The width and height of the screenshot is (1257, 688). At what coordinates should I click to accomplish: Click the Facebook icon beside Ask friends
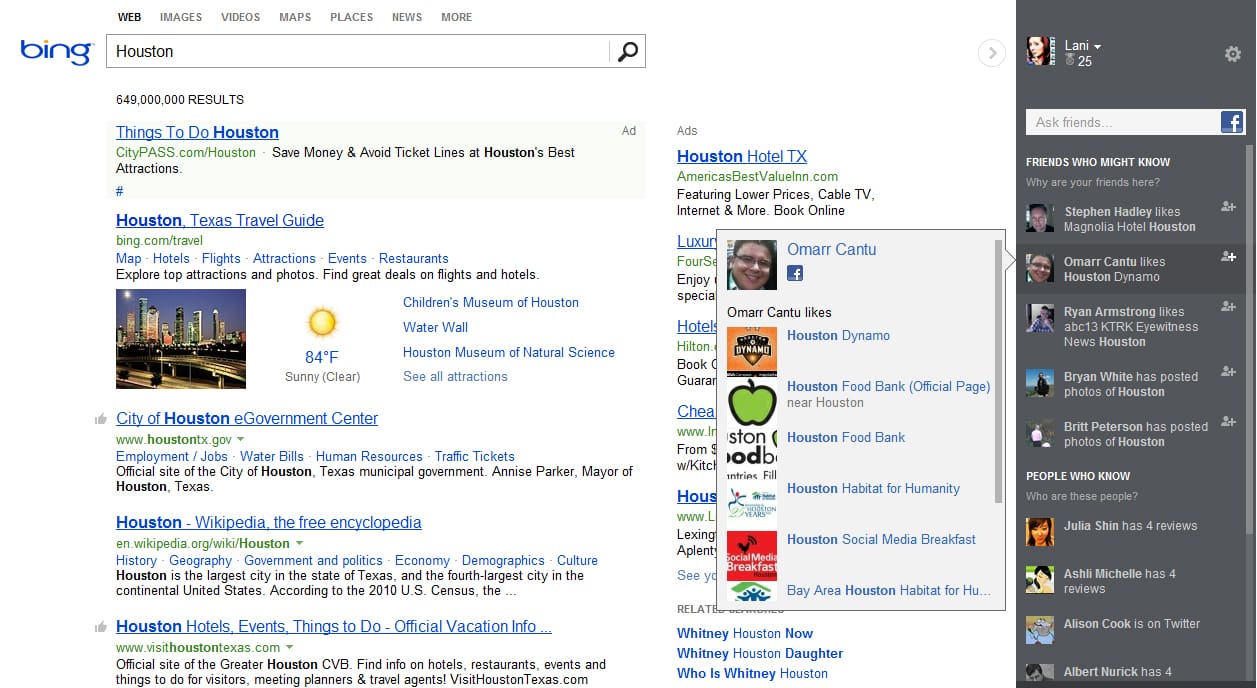[1232, 122]
